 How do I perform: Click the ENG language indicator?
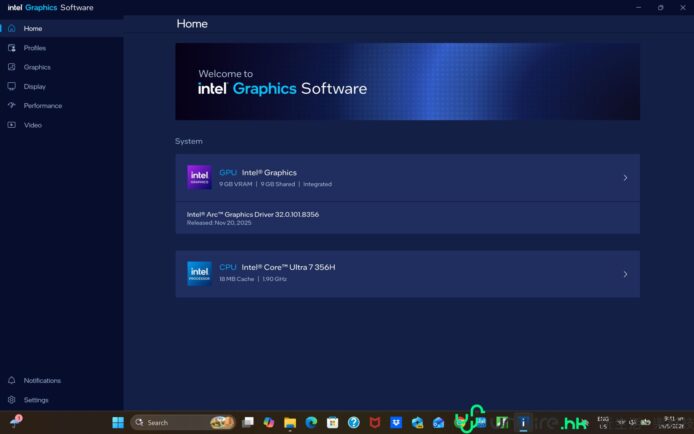click(603, 423)
